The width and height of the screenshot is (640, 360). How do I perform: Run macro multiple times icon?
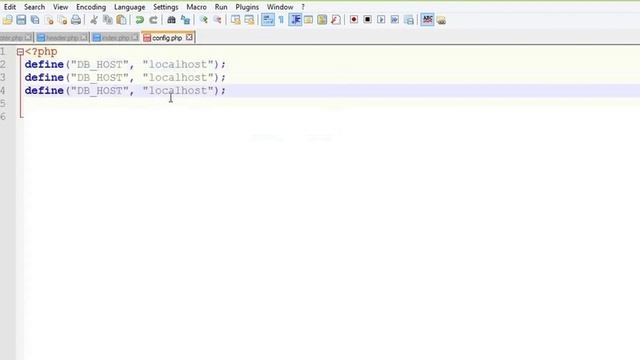395,20
